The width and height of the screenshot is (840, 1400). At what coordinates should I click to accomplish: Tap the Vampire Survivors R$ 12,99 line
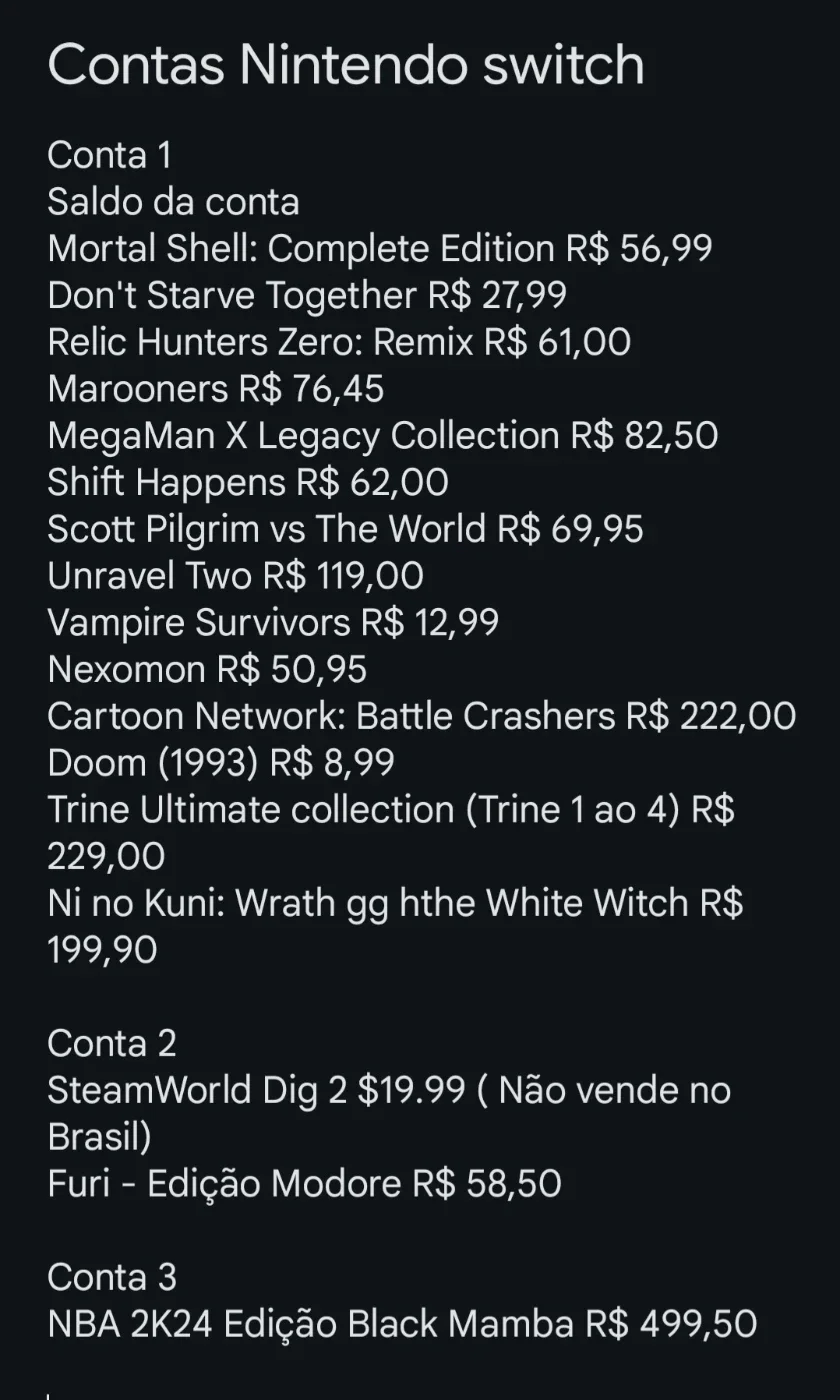pos(273,623)
